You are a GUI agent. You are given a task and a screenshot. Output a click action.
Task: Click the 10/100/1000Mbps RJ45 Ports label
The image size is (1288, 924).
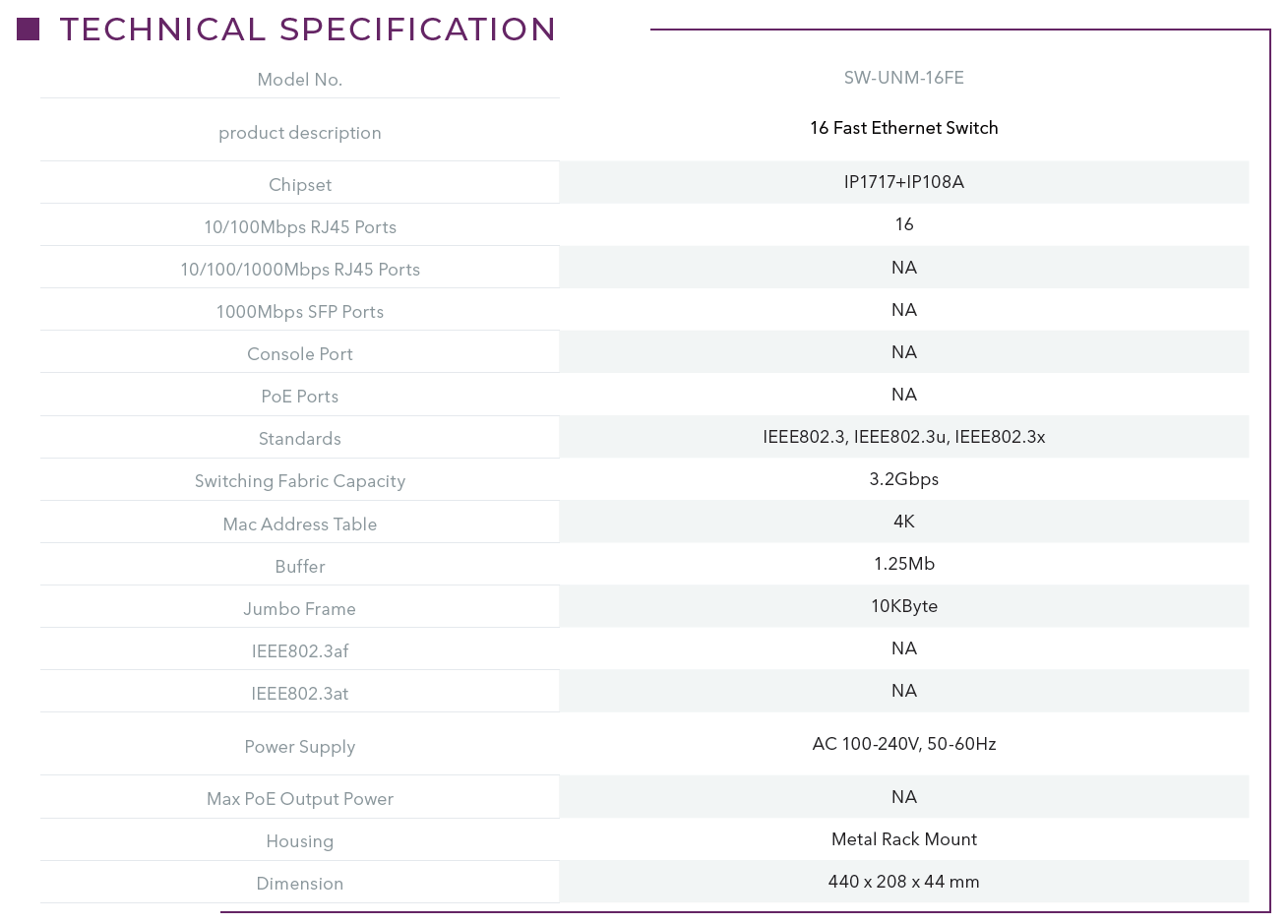click(x=300, y=270)
